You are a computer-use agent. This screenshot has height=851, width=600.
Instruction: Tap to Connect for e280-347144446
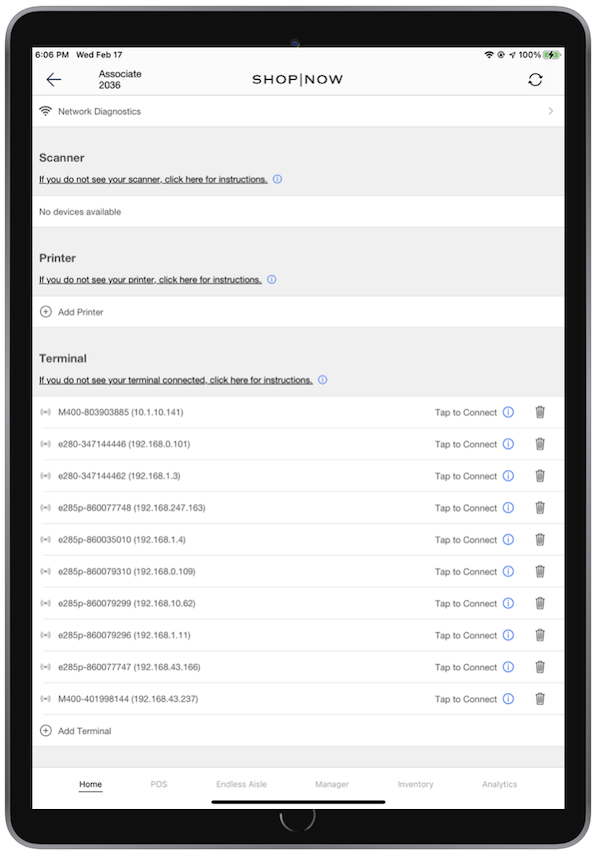coord(465,444)
